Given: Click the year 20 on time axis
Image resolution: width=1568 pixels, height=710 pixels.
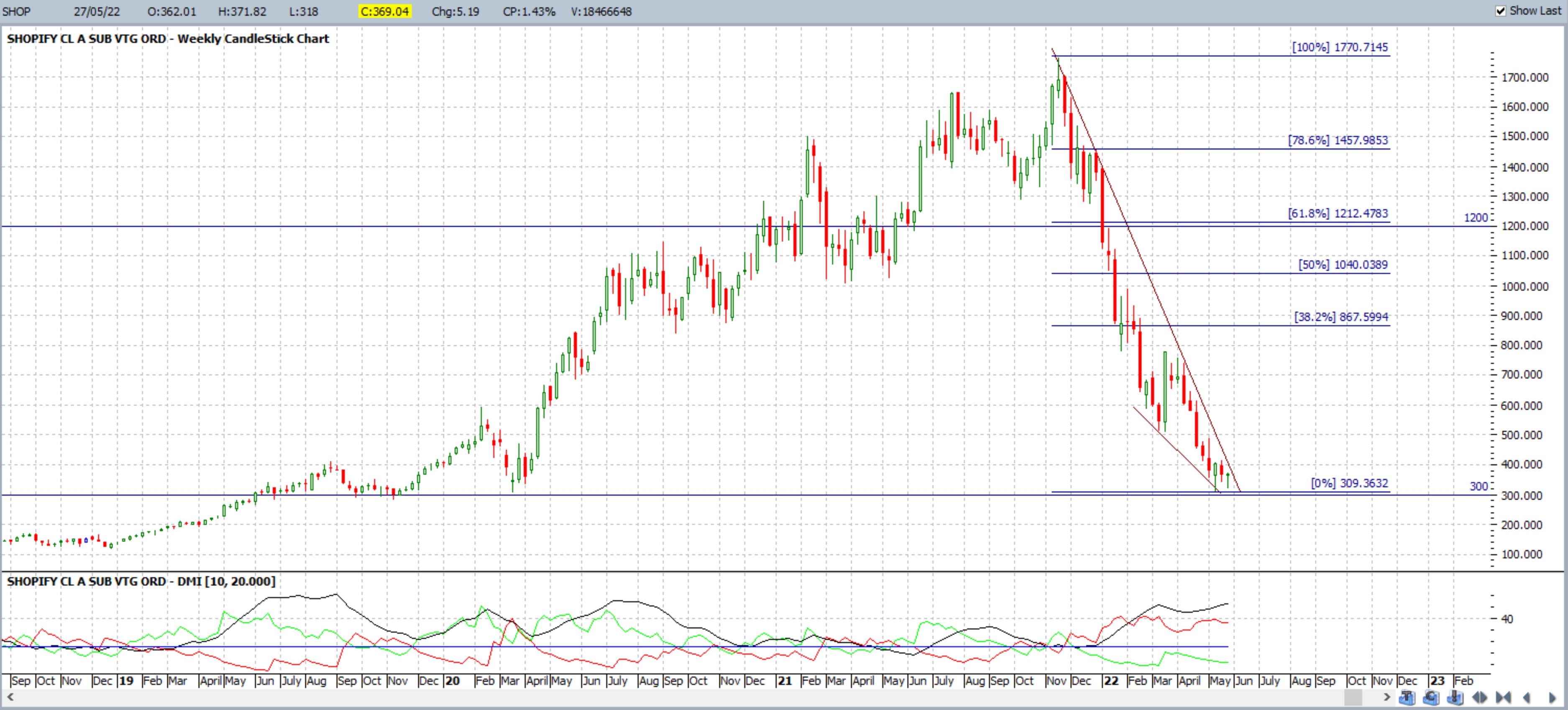Looking at the screenshot, I should pos(452,681).
